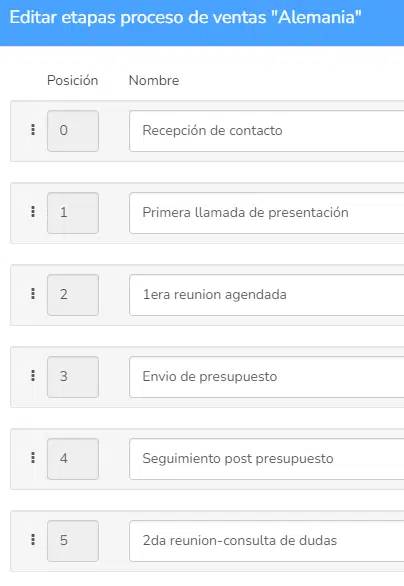This screenshot has height=586, width=404.
Task: Click the drag handle for Recepción de contacto
Action: [x=33, y=130]
